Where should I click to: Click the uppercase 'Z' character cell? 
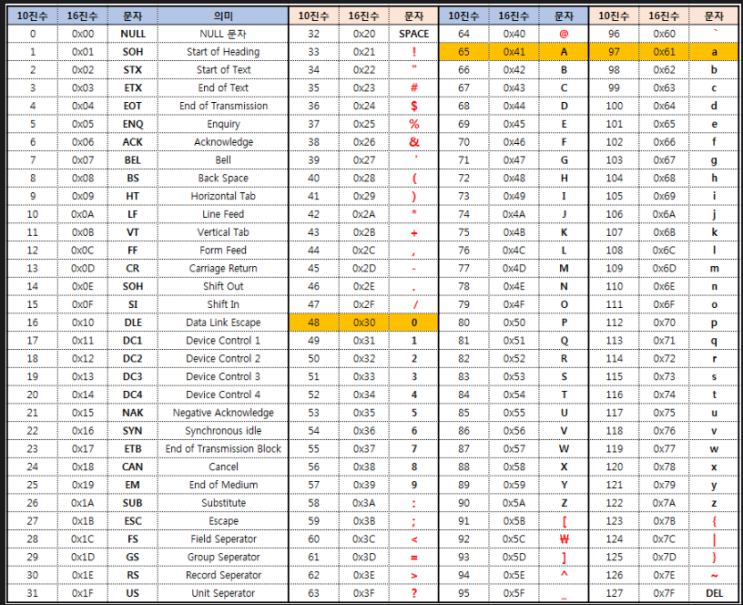pos(564,503)
